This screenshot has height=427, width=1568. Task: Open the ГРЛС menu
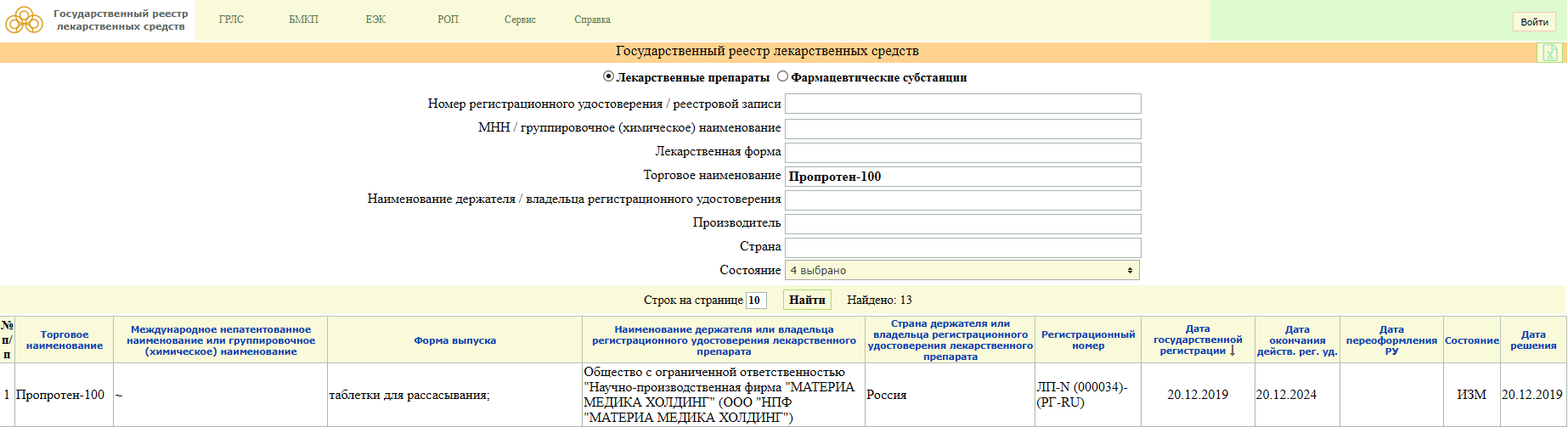point(231,20)
